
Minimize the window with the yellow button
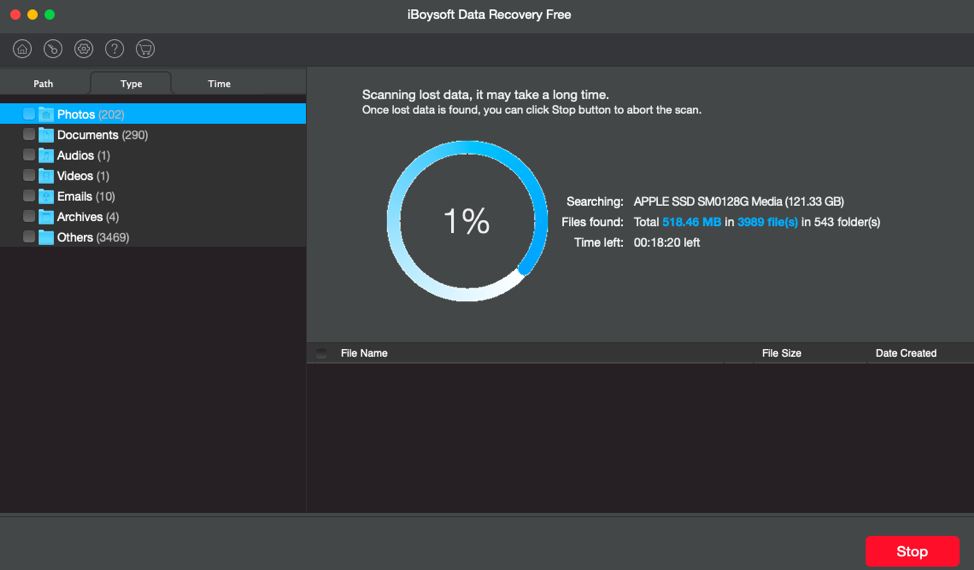coord(32,15)
